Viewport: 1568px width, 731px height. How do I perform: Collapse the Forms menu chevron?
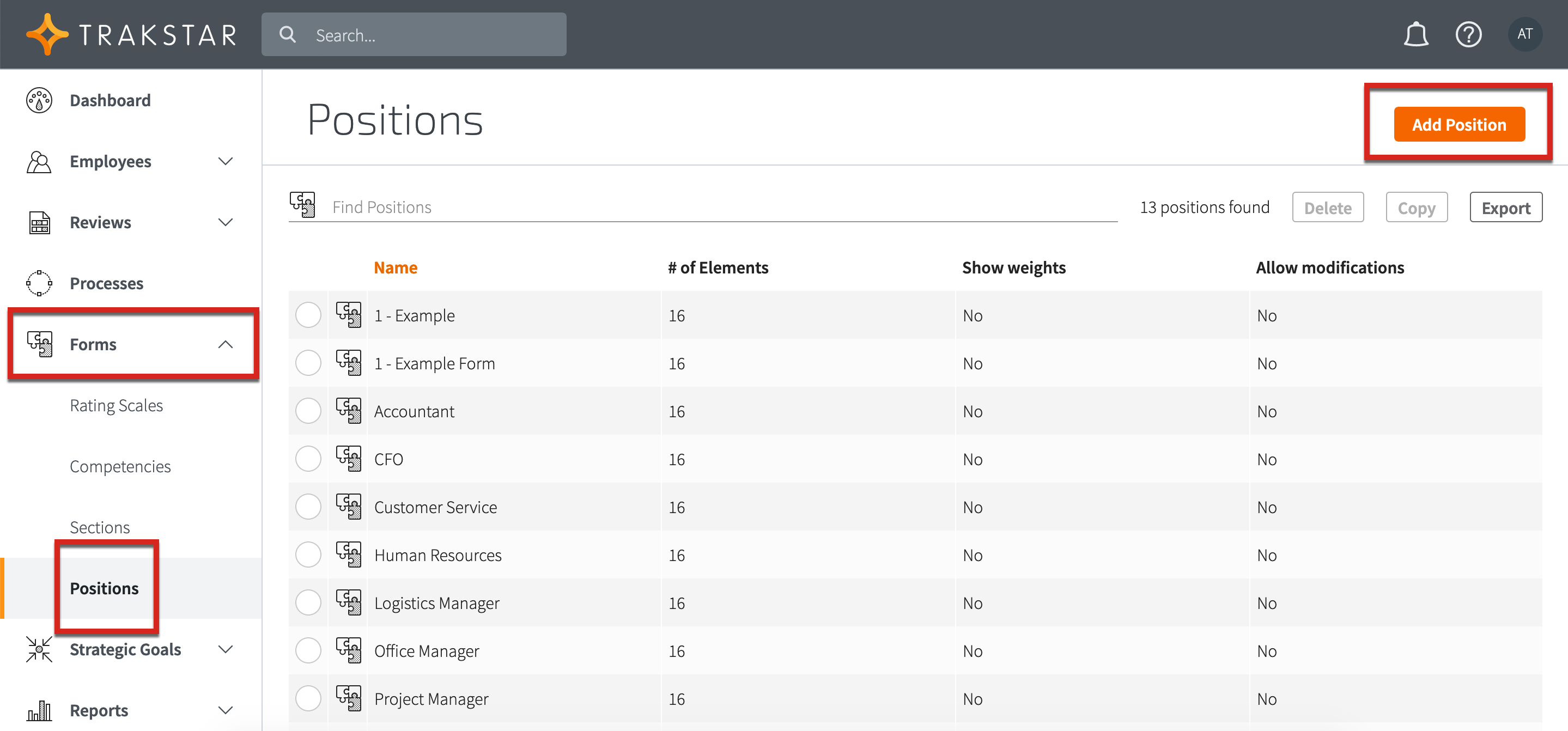point(225,344)
